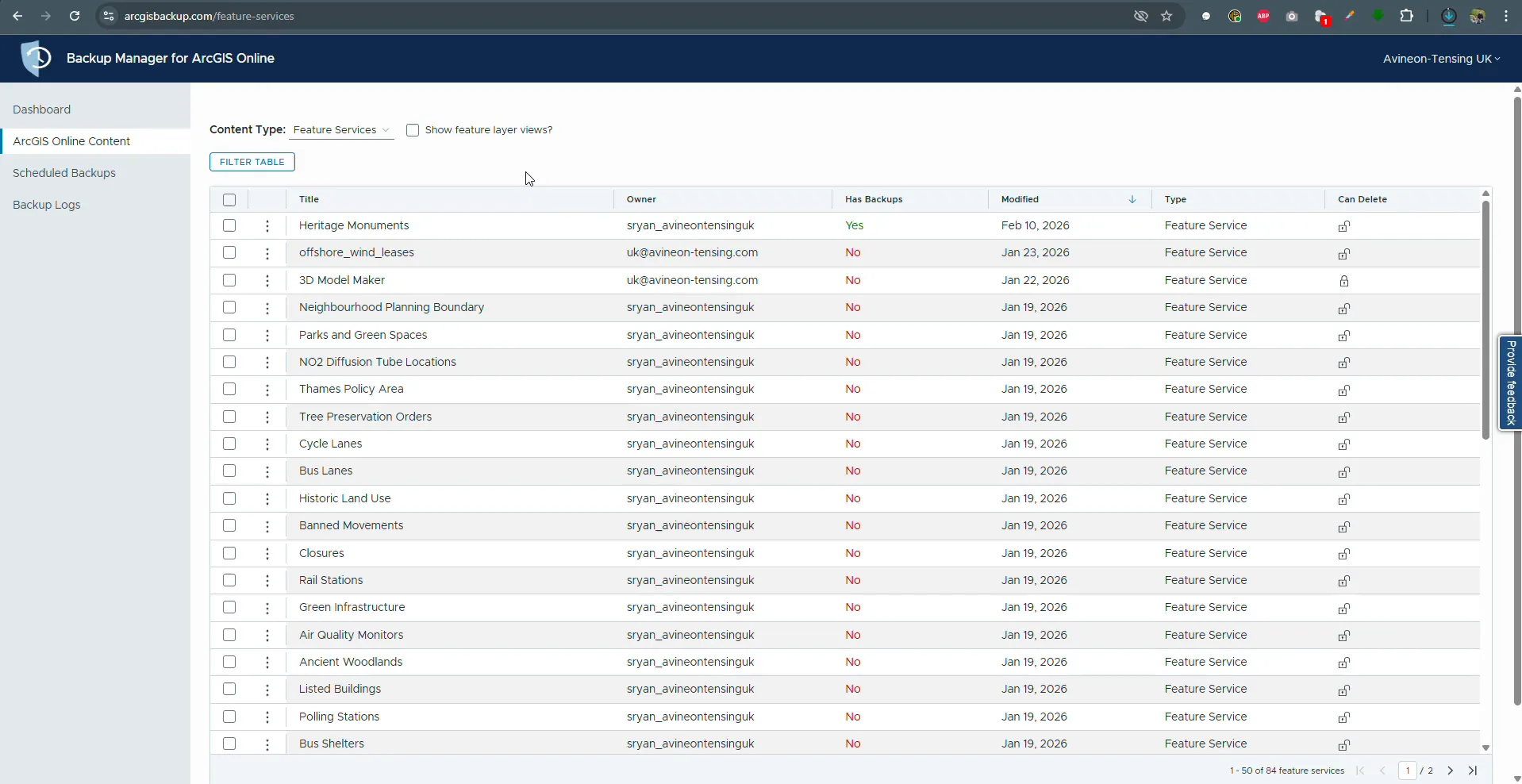Viewport: 1522px width, 784px height.
Task: Click page number input field
Action: pyautogui.click(x=1408, y=771)
